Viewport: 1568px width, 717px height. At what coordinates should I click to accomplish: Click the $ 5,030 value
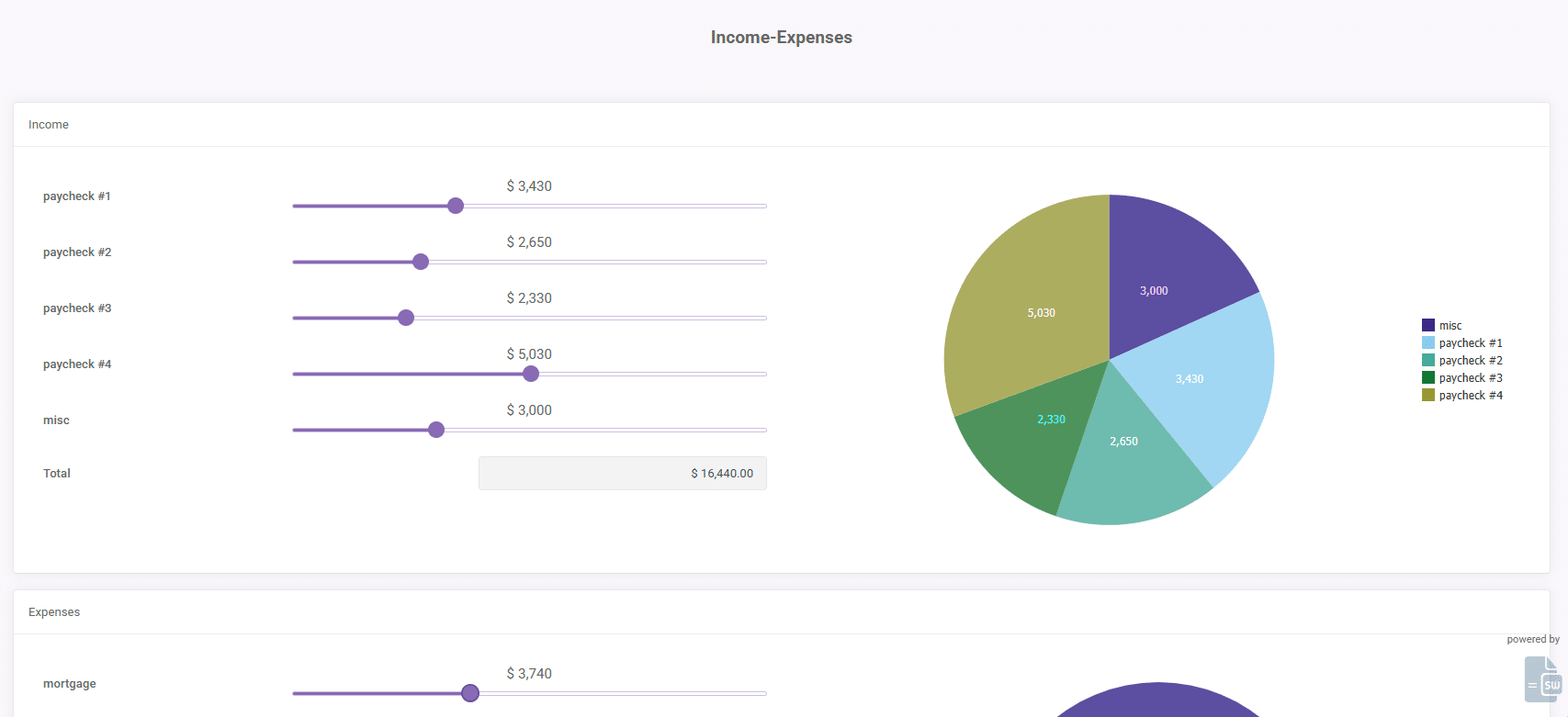[x=529, y=354]
